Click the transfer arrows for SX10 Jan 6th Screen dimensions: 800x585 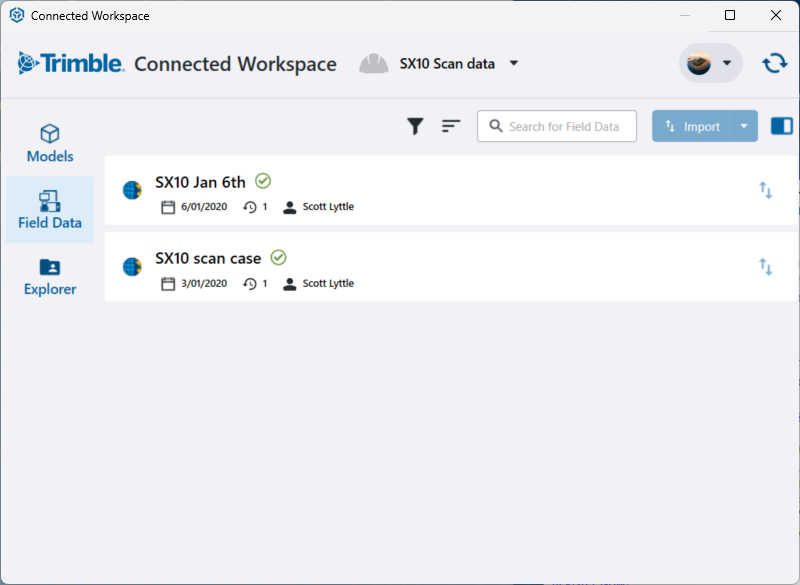(765, 190)
